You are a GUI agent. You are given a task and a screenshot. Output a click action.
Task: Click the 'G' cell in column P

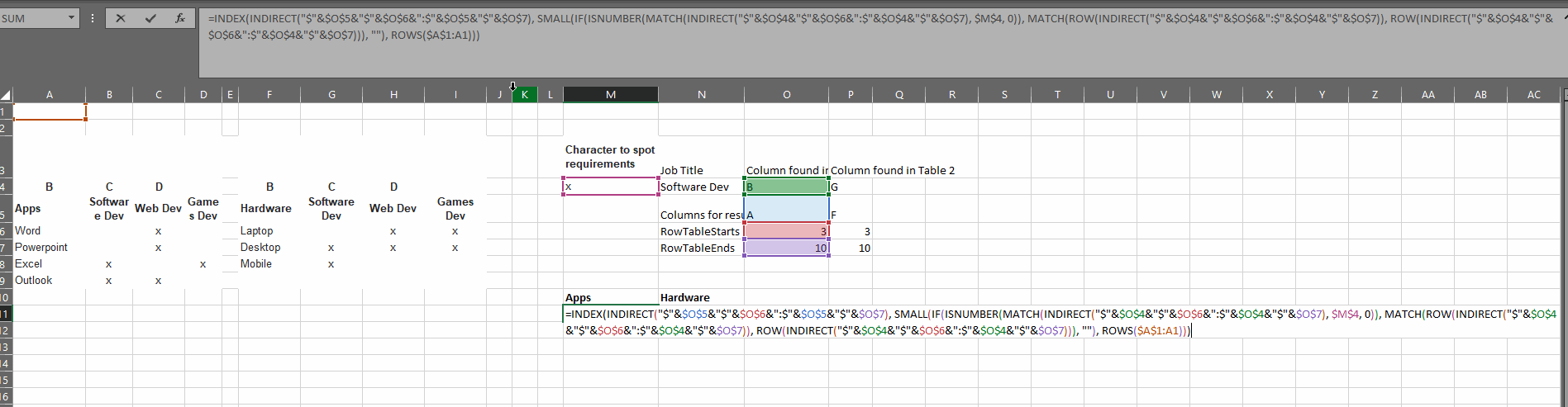[x=851, y=187]
